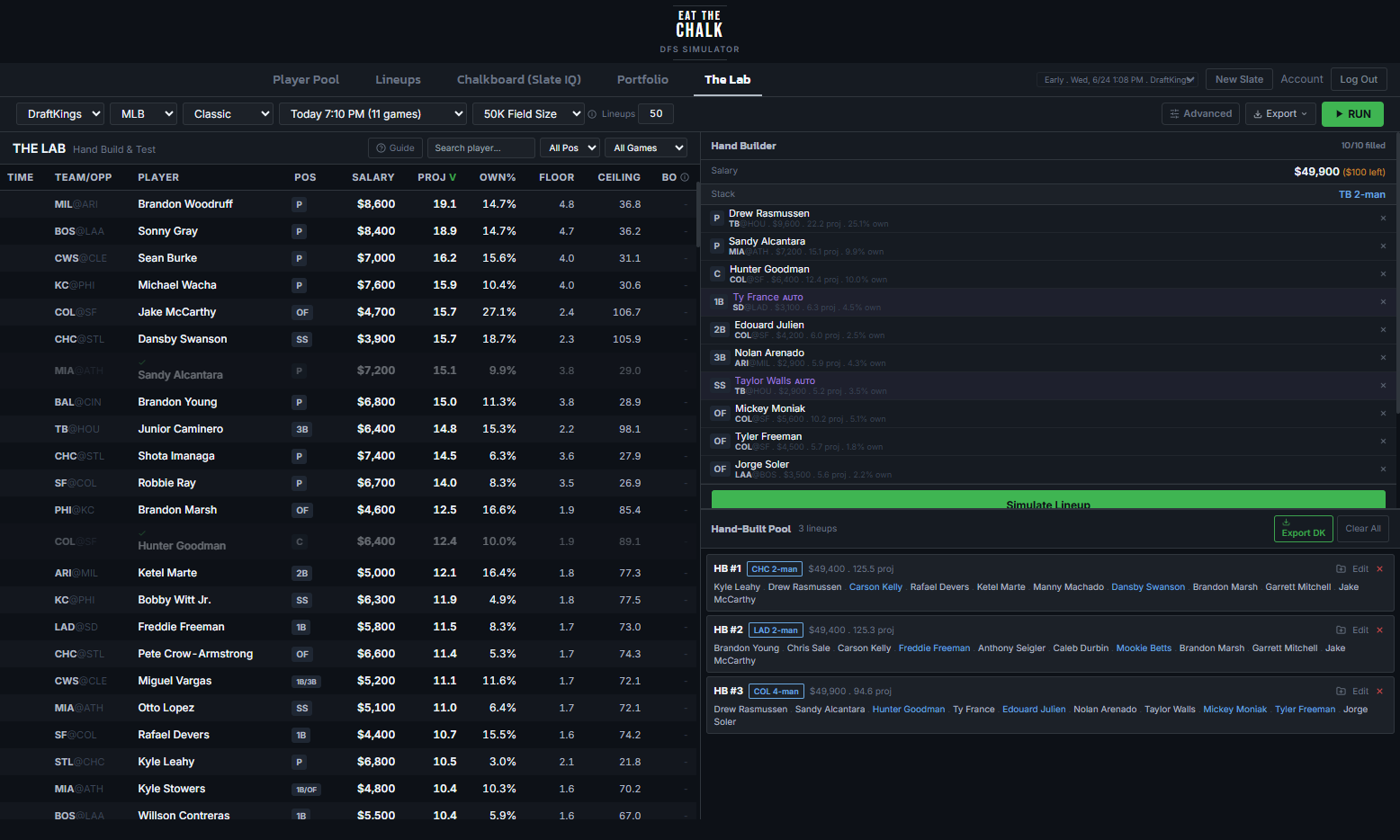The width and height of the screenshot is (1400, 840).
Task: Click the Lineups count field showing 50
Action: tap(656, 114)
